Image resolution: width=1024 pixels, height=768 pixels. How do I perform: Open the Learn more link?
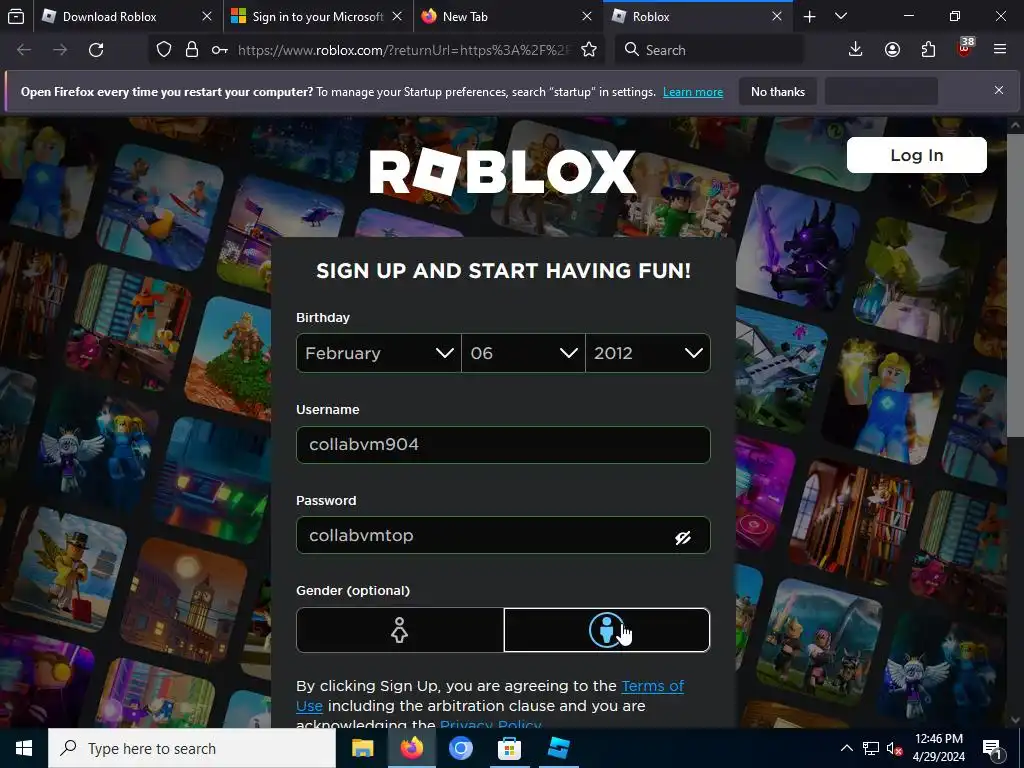[693, 92]
